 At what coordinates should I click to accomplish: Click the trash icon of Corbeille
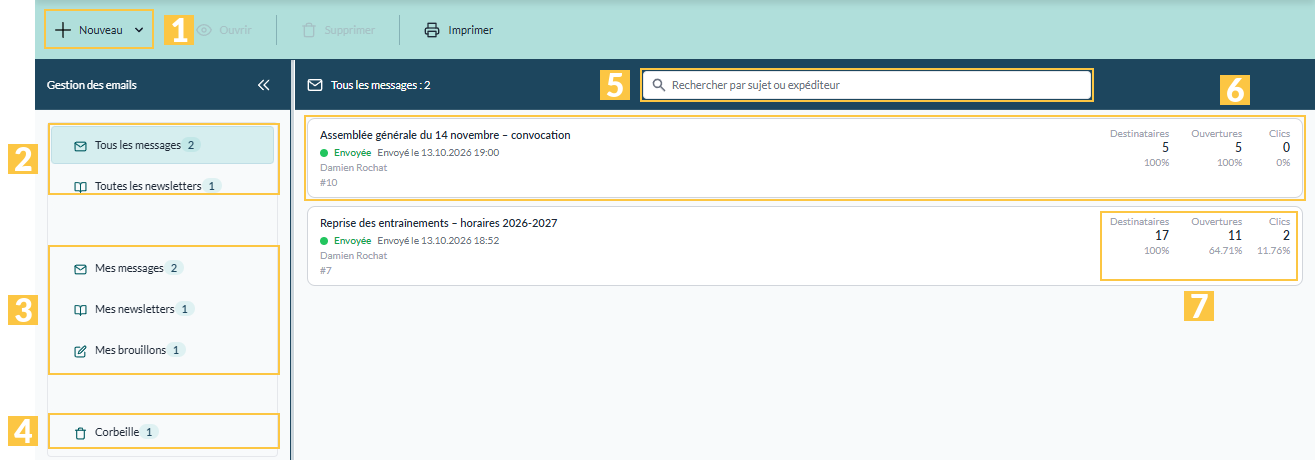pyautogui.click(x=80, y=433)
